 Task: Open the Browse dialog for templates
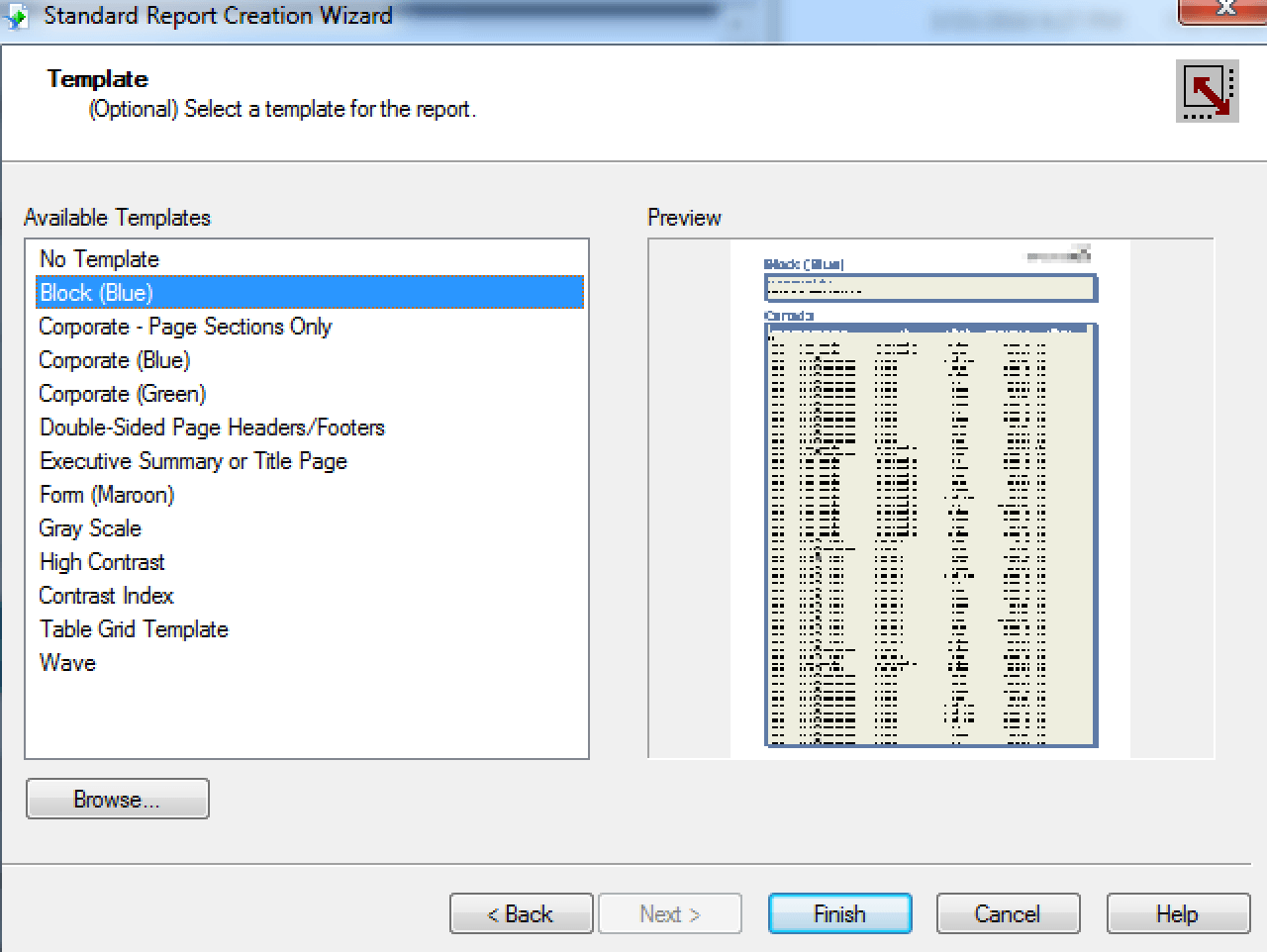(117, 799)
